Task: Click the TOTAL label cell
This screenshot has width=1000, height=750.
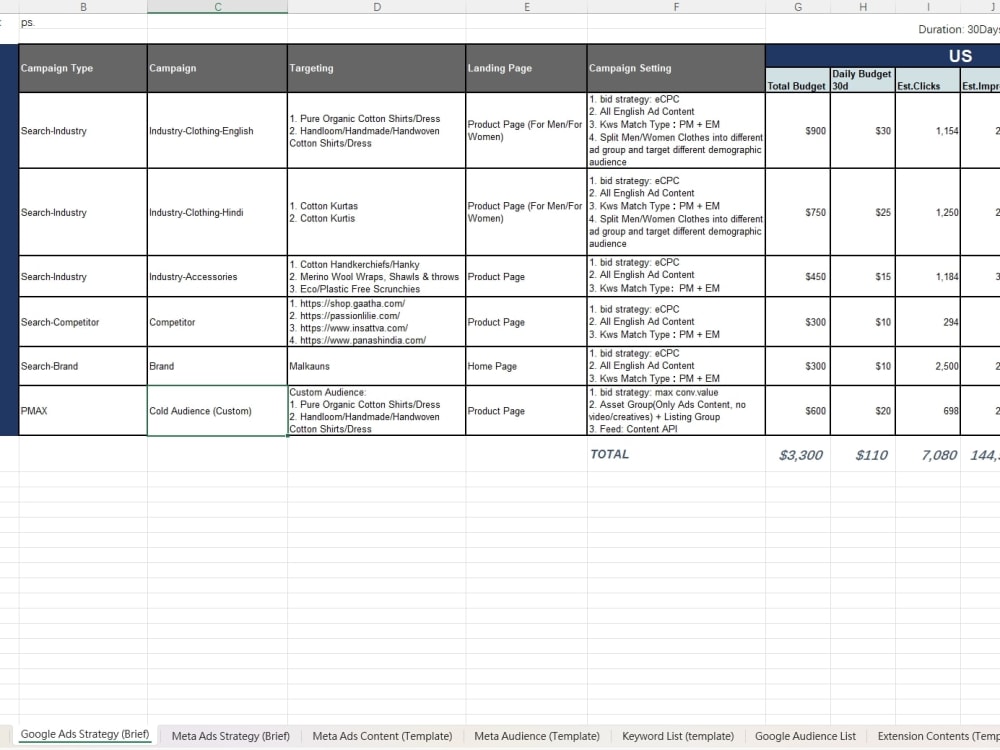Action: pos(676,455)
